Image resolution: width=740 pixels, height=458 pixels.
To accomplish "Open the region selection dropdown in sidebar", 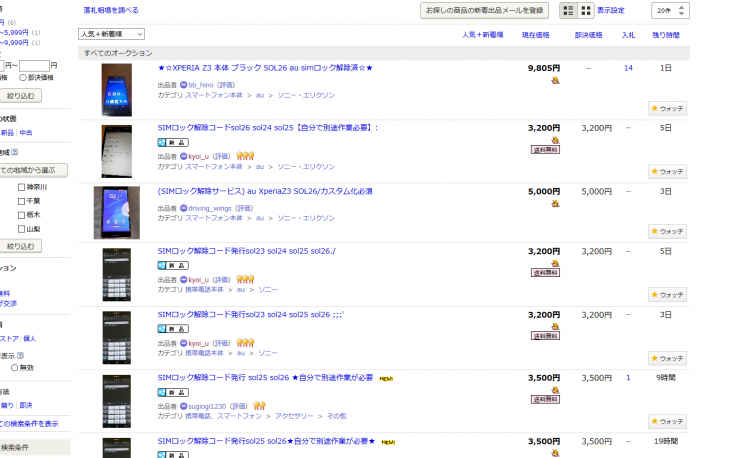I will (33, 170).
